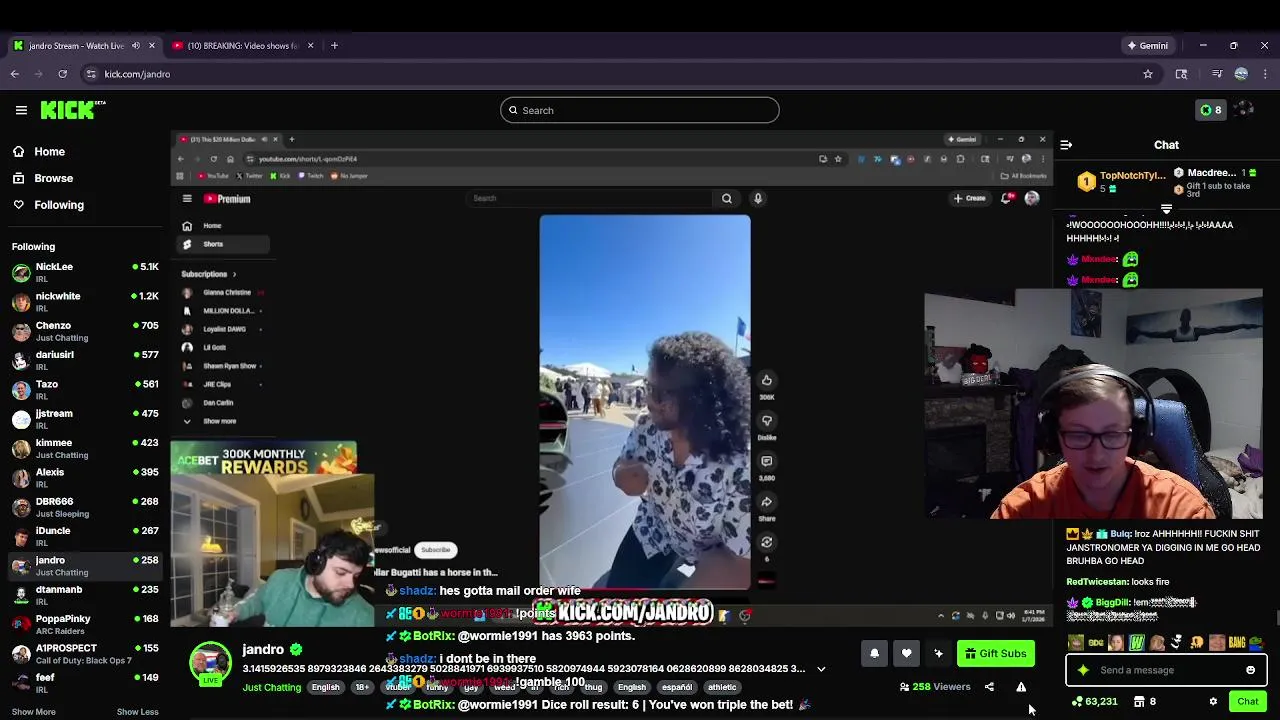Click the green Chat send button
This screenshot has height=720, width=1280.
pos(1247,702)
